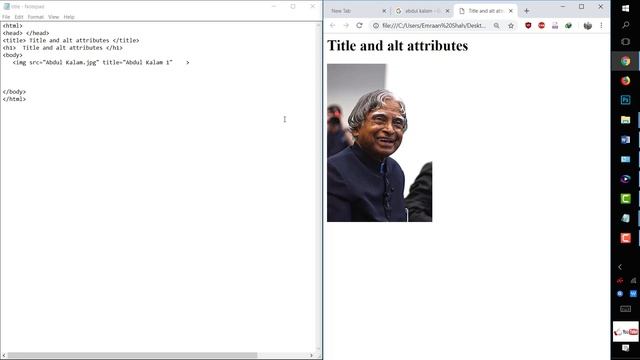640x360 pixels.
Task: View site information icon beside URL
Action: 376,25
